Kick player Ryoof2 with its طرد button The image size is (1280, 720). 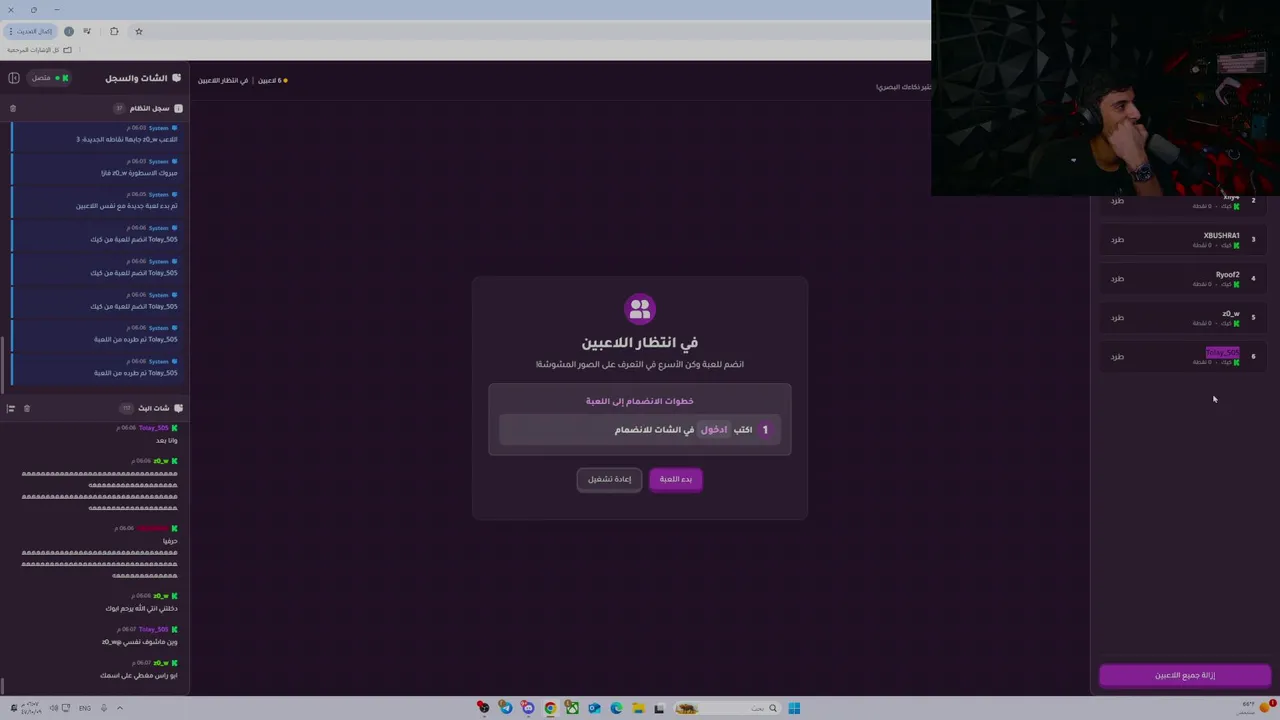coord(1117,279)
